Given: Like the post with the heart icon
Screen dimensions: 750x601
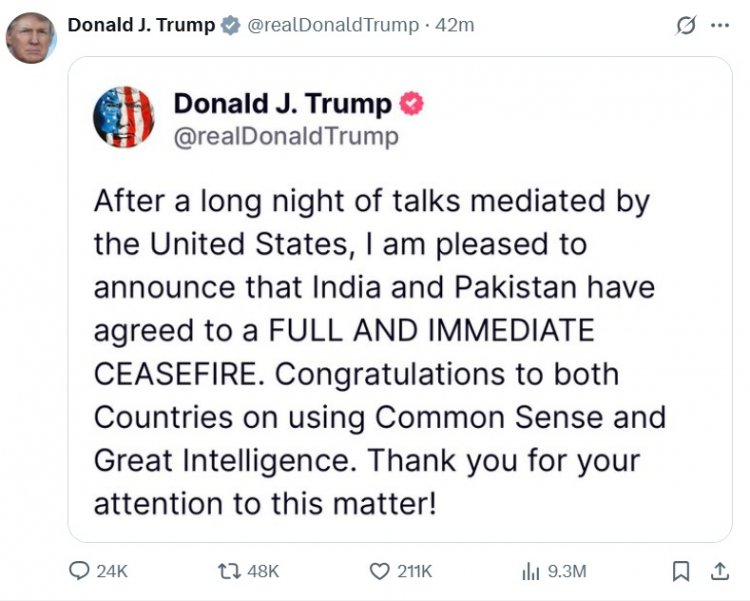Looking at the screenshot, I should pos(379,571).
